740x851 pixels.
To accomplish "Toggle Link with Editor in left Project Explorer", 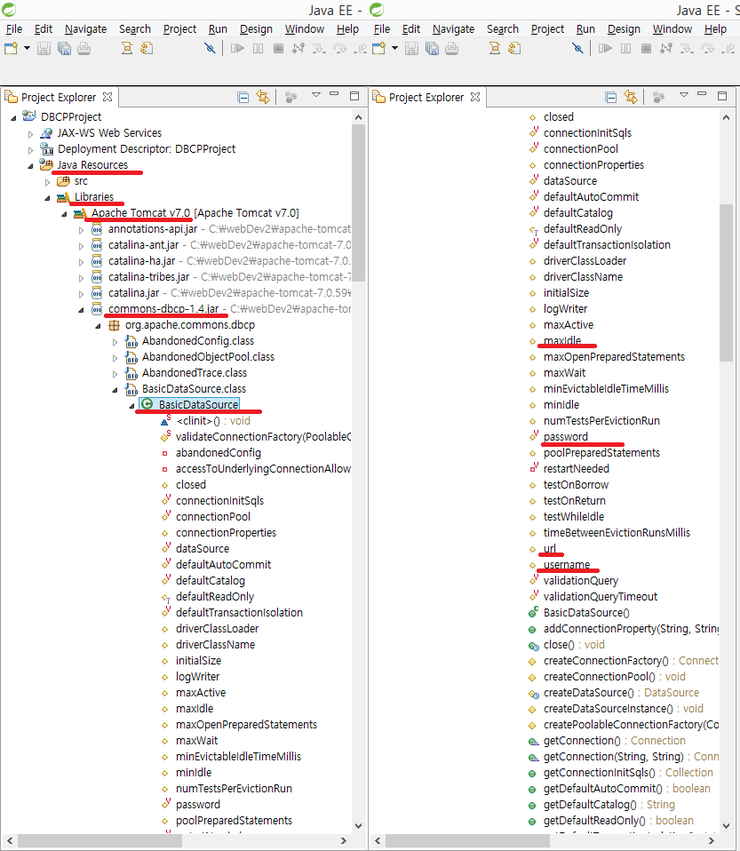I will pyautogui.click(x=264, y=97).
